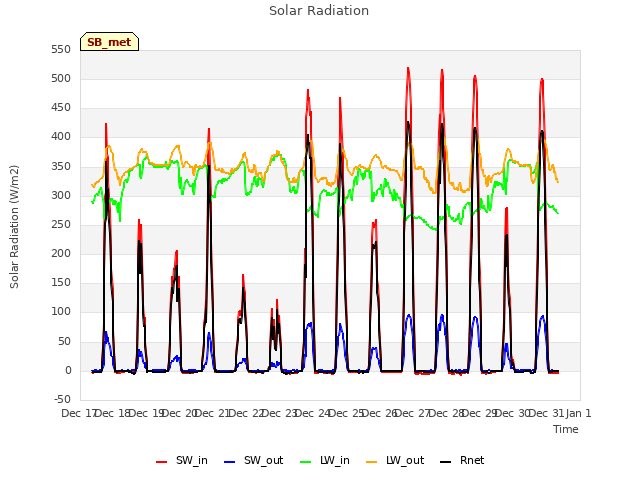Viewport: 640px width, 480px height.
Task: Click the Time x-axis label
Action: point(566,429)
